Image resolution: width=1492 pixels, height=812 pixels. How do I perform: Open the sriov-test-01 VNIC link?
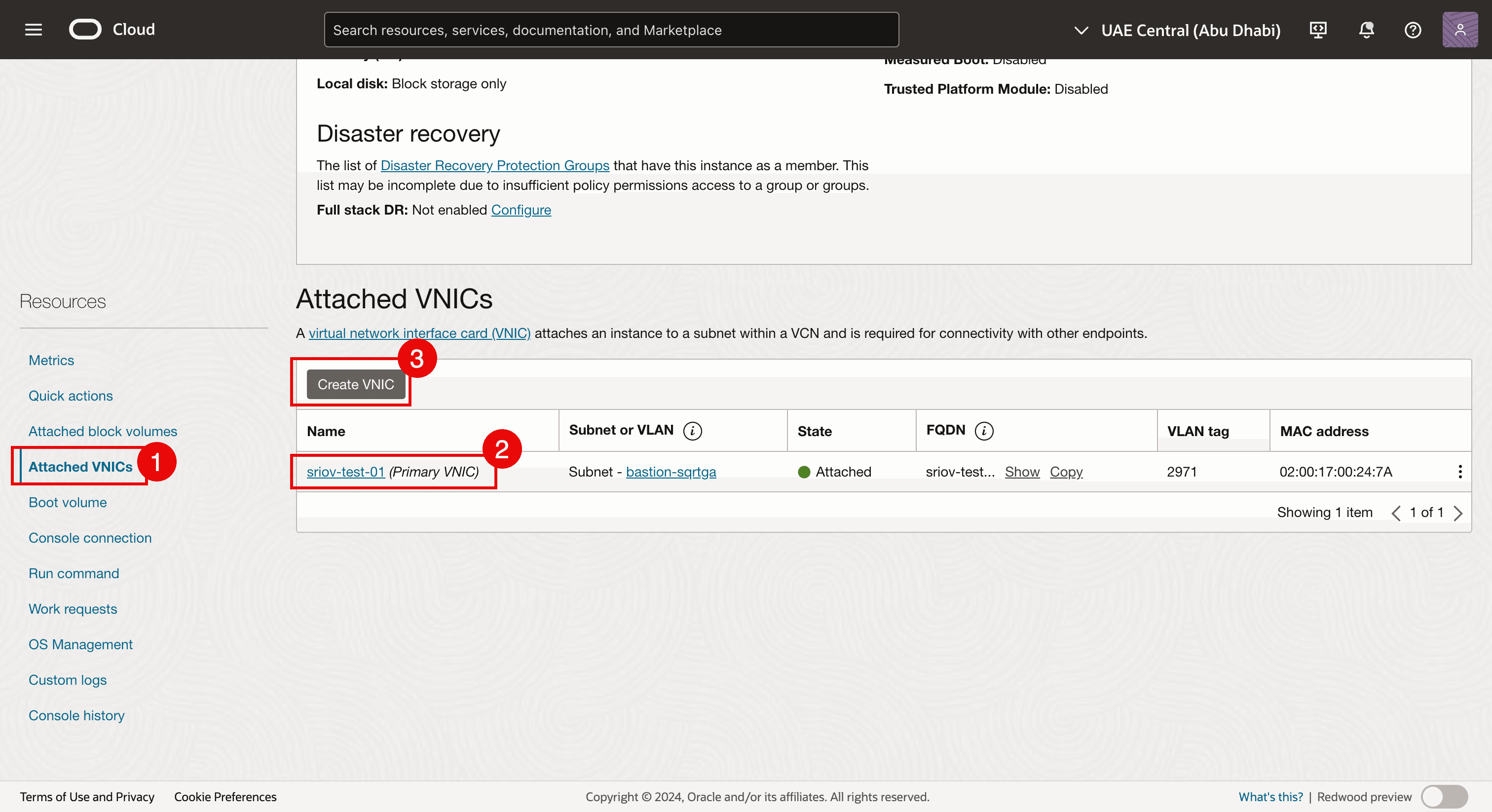click(x=345, y=472)
